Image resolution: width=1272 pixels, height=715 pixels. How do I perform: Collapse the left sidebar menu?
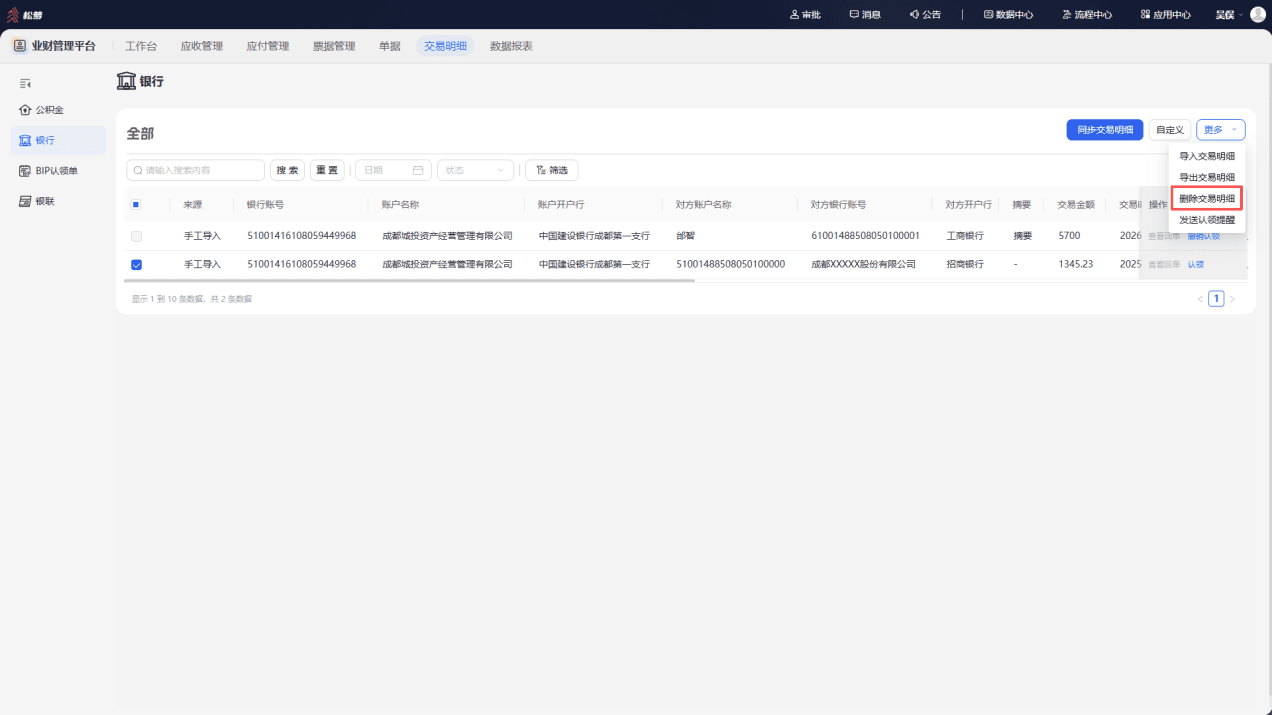[25, 83]
